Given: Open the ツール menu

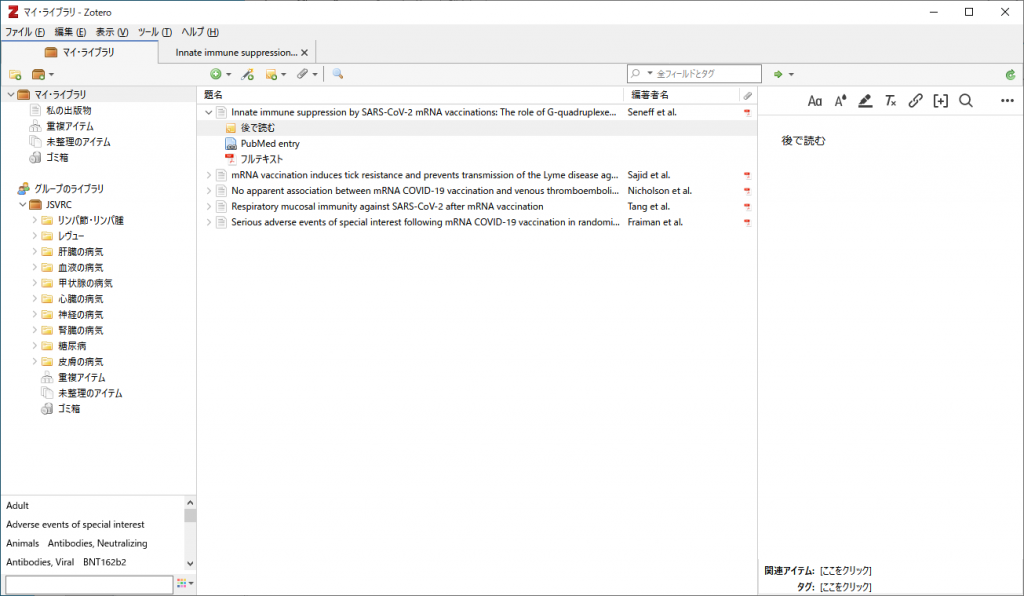Looking at the screenshot, I should pyautogui.click(x=155, y=32).
